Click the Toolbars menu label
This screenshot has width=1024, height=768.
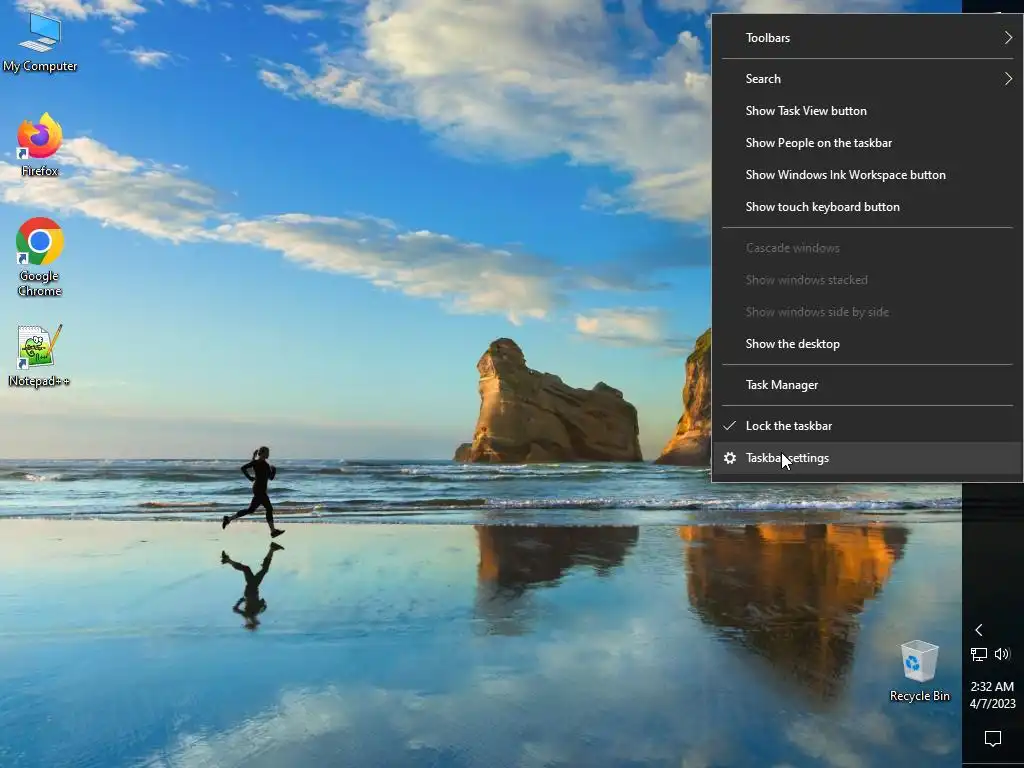pyautogui.click(x=767, y=38)
